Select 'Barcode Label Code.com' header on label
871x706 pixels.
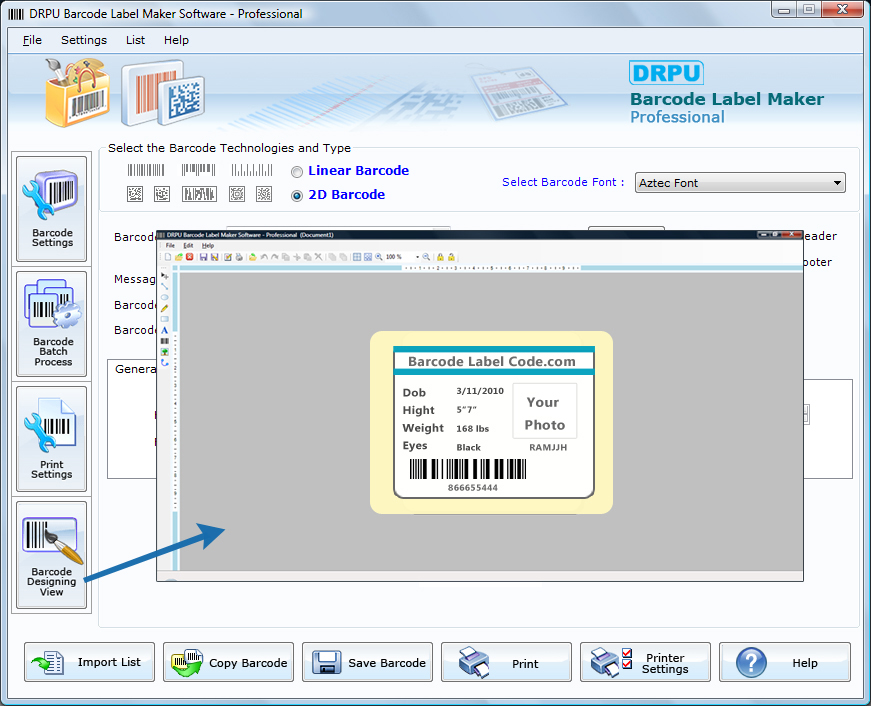(x=492, y=362)
